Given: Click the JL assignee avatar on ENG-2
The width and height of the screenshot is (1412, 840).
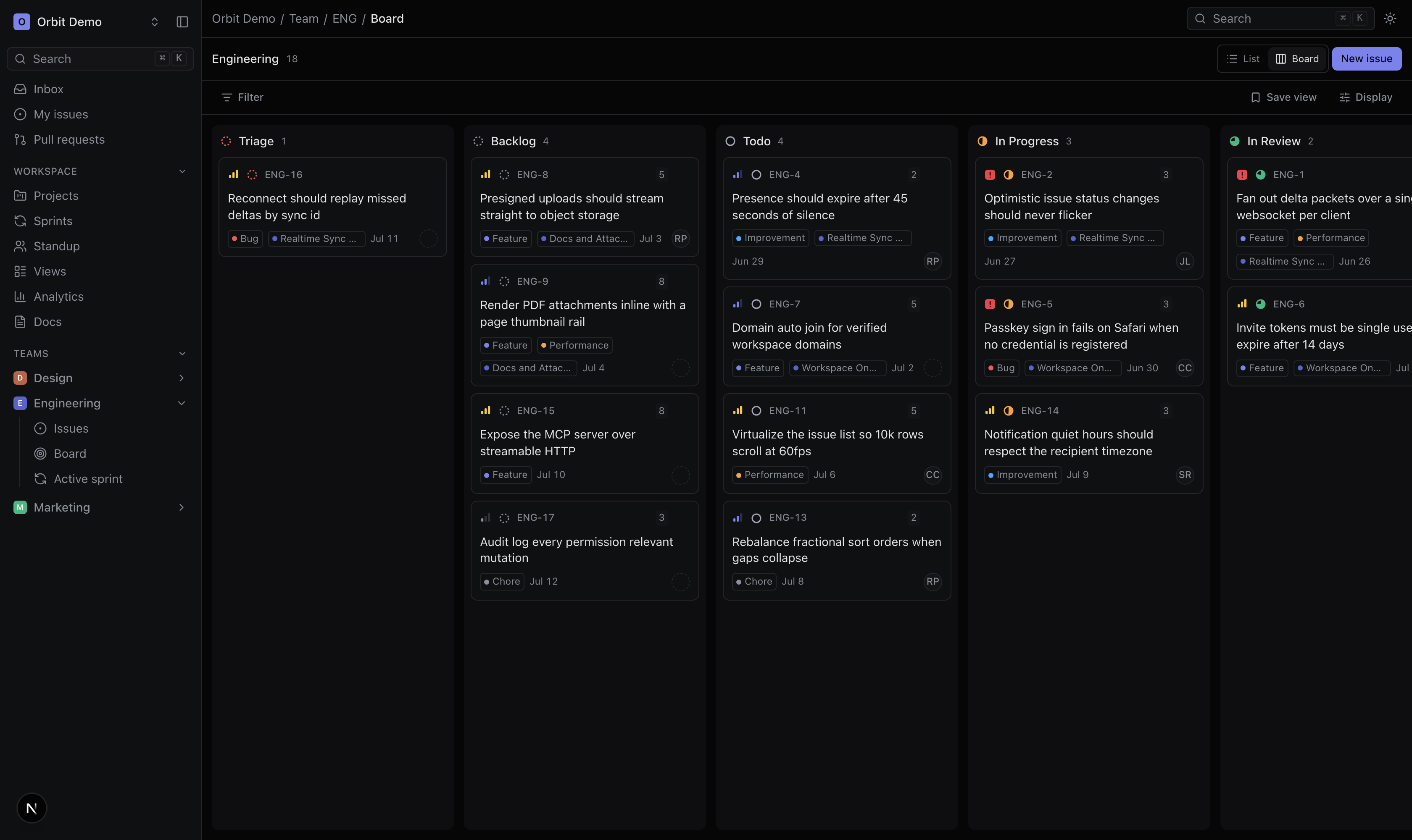Looking at the screenshot, I should tap(1184, 261).
